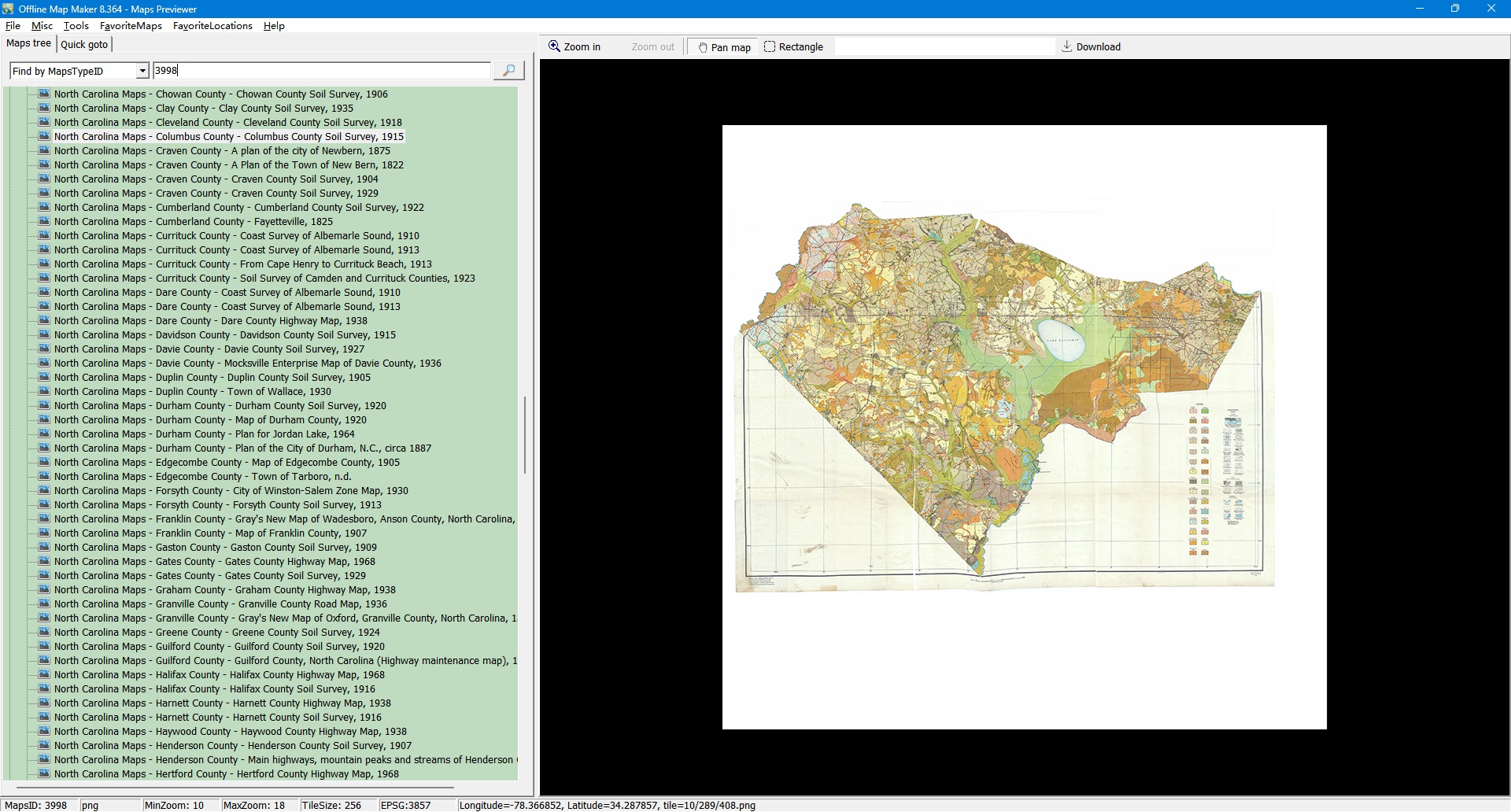This screenshot has width=1511, height=812.
Task: Click map icon beside Dare County Highway Map
Action: 44,321
